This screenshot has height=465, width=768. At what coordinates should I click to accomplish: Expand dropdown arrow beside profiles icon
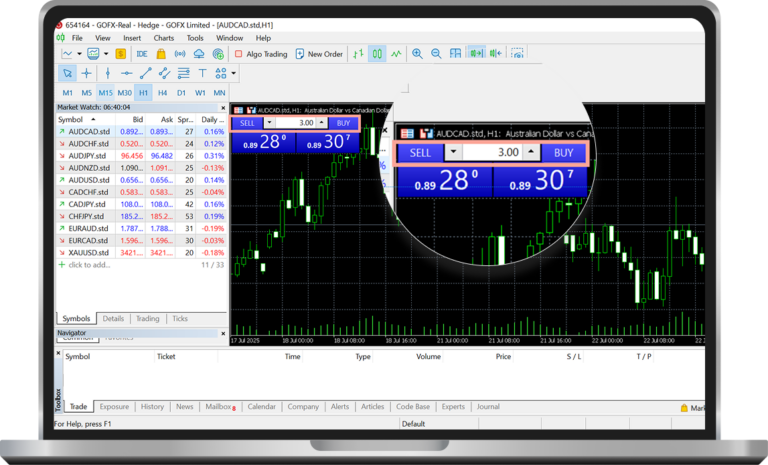106,54
